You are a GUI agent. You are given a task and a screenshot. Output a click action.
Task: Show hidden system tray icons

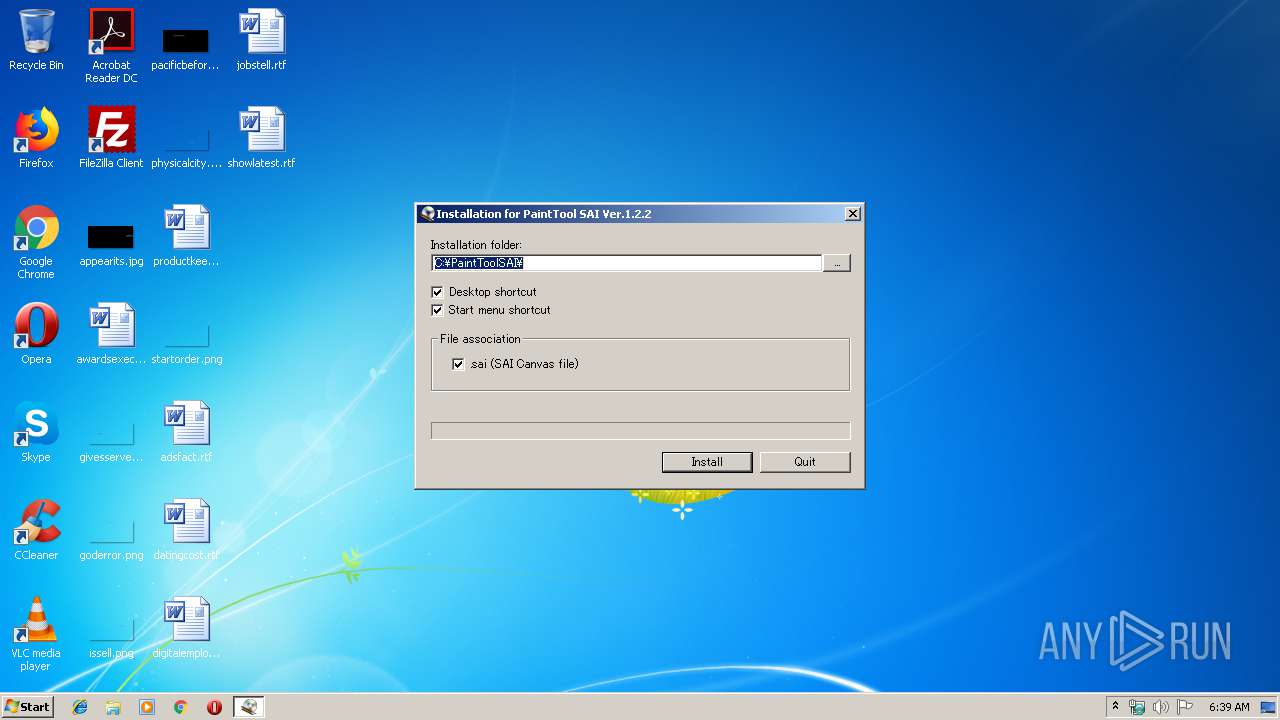pos(1115,707)
